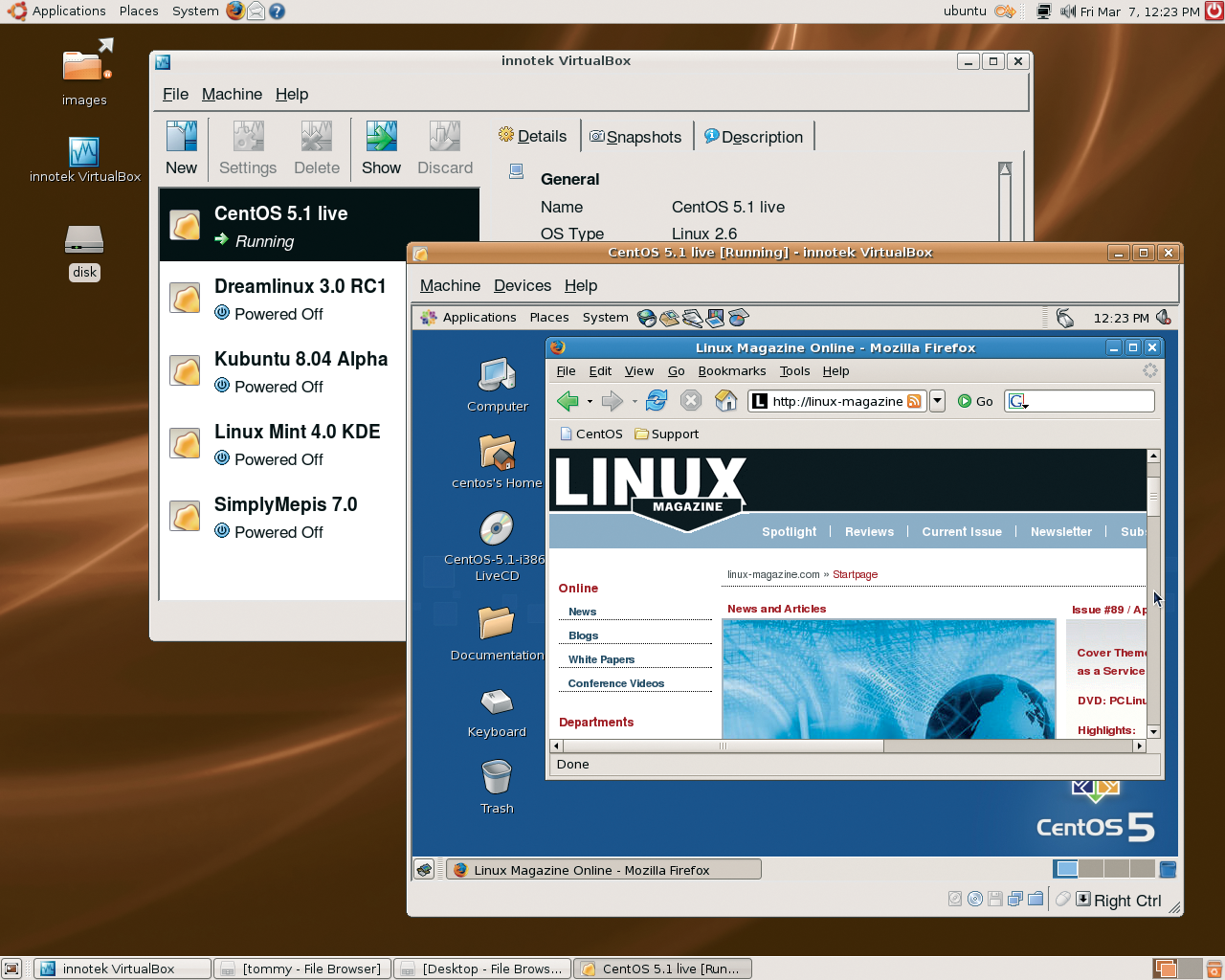Click the CentOS panel volume icon
The image size is (1225, 980).
point(1163,317)
